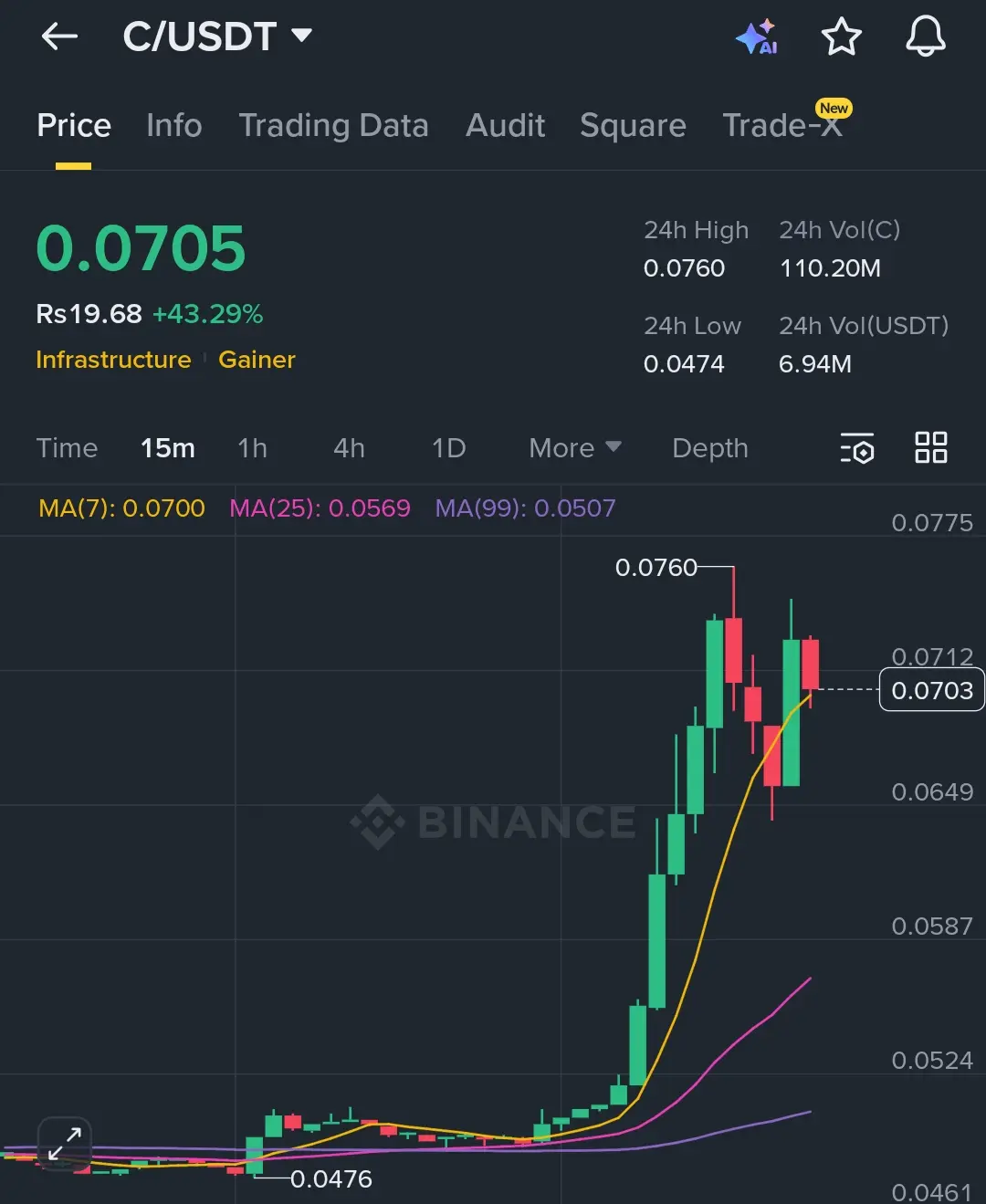Screen dimensions: 986x1204
Task: Tap the 24h Low value 0.0474
Action: pyautogui.click(x=684, y=364)
